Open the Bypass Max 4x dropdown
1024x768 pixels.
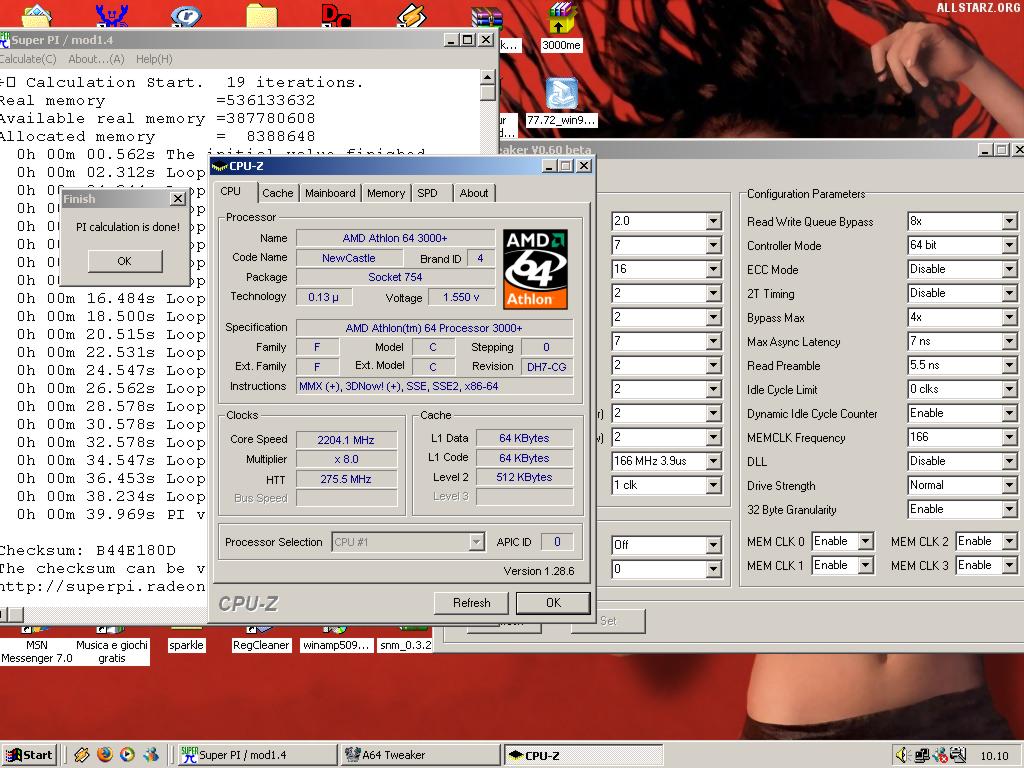(x=1009, y=317)
